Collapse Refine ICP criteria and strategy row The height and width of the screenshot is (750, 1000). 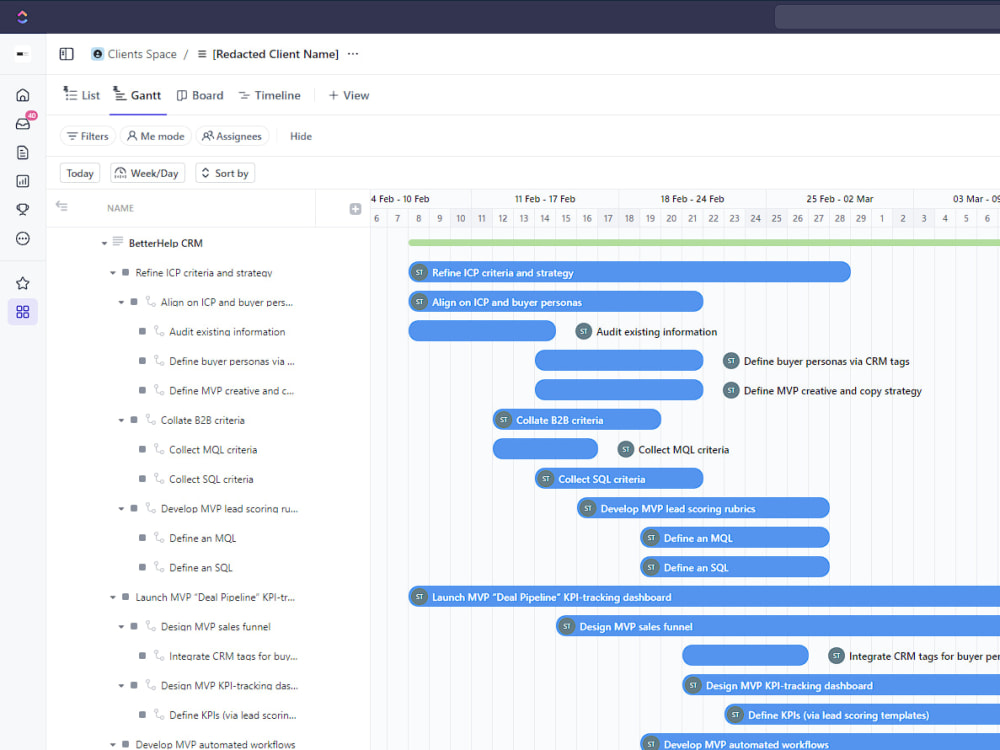(x=112, y=273)
